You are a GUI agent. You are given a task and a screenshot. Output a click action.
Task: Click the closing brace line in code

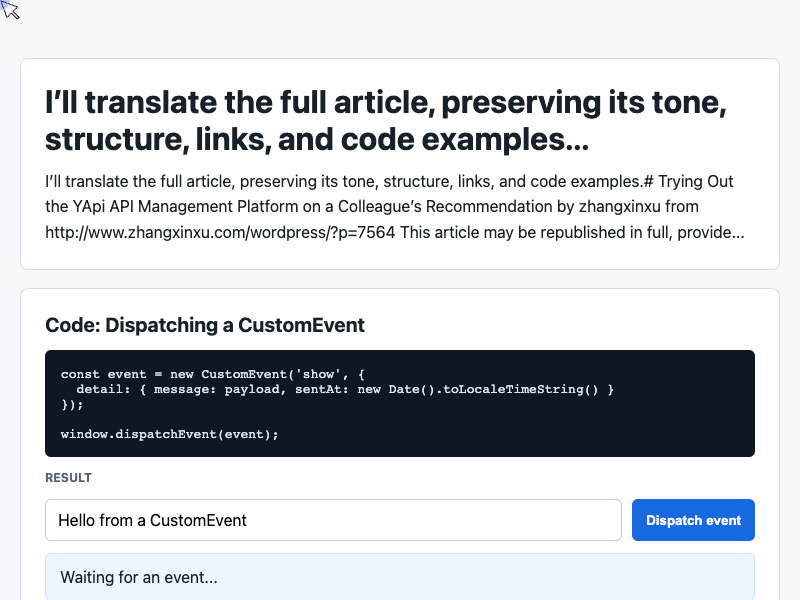click(72, 405)
